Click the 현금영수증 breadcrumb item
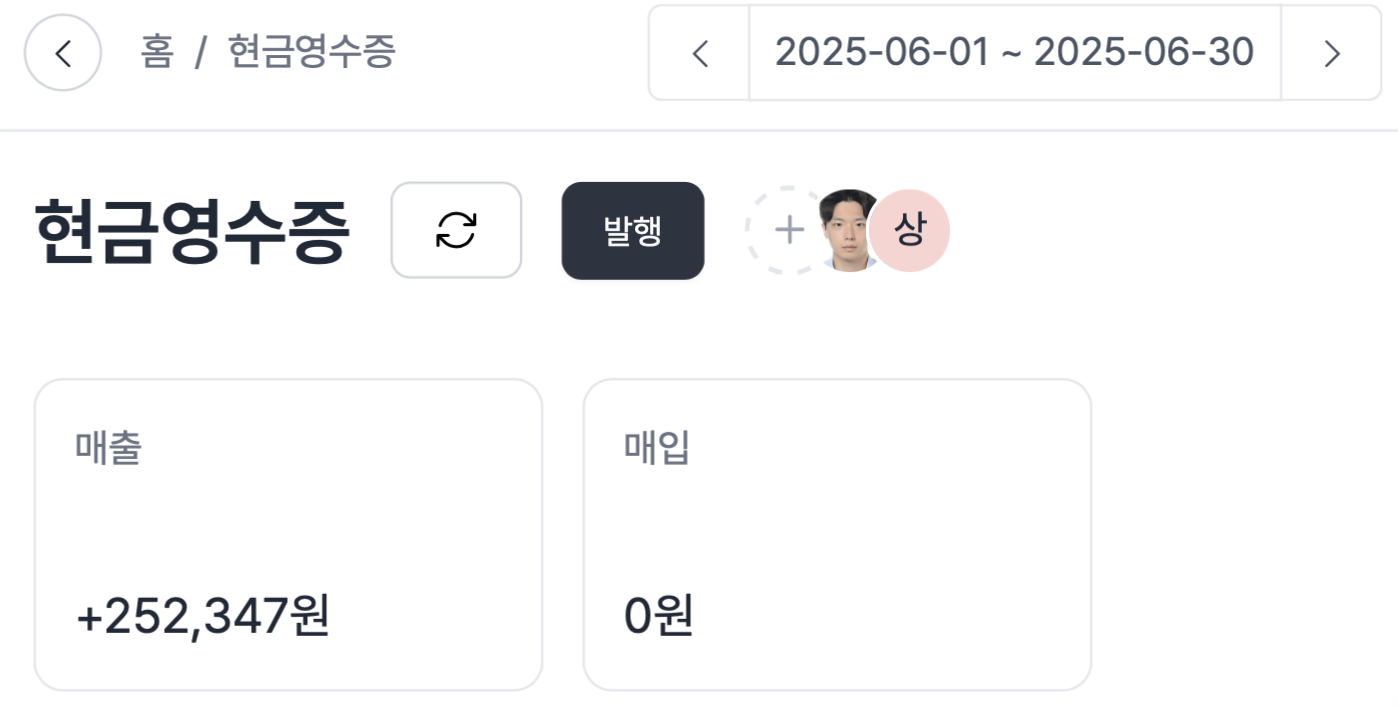 pyautogui.click(x=312, y=52)
